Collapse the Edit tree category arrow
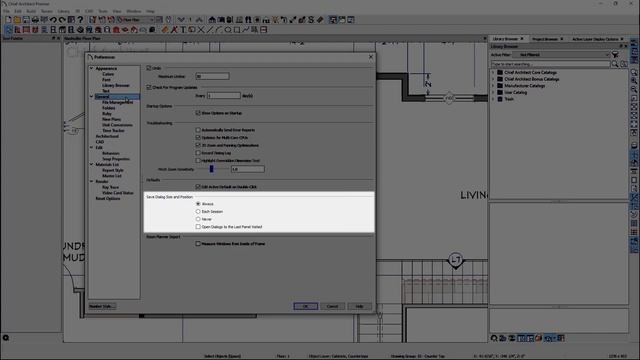Image resolution: width=640 pixels, height=360 pixels. coord(91,147)
